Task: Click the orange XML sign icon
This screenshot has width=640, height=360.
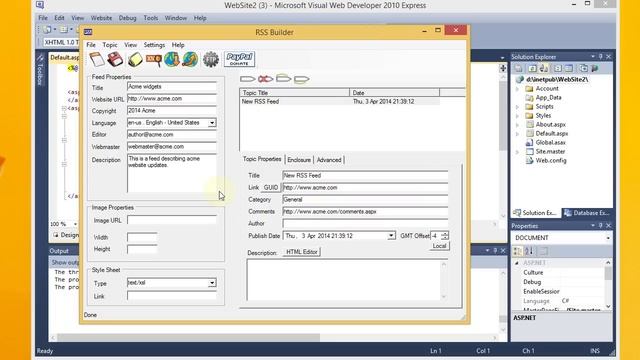Action: coord(153,60)
